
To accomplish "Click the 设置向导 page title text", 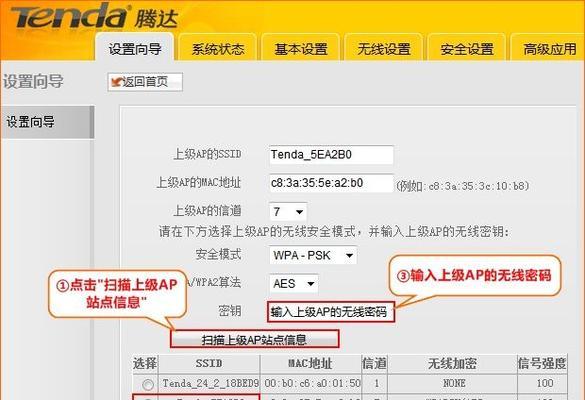I will (x=33, y=82).
